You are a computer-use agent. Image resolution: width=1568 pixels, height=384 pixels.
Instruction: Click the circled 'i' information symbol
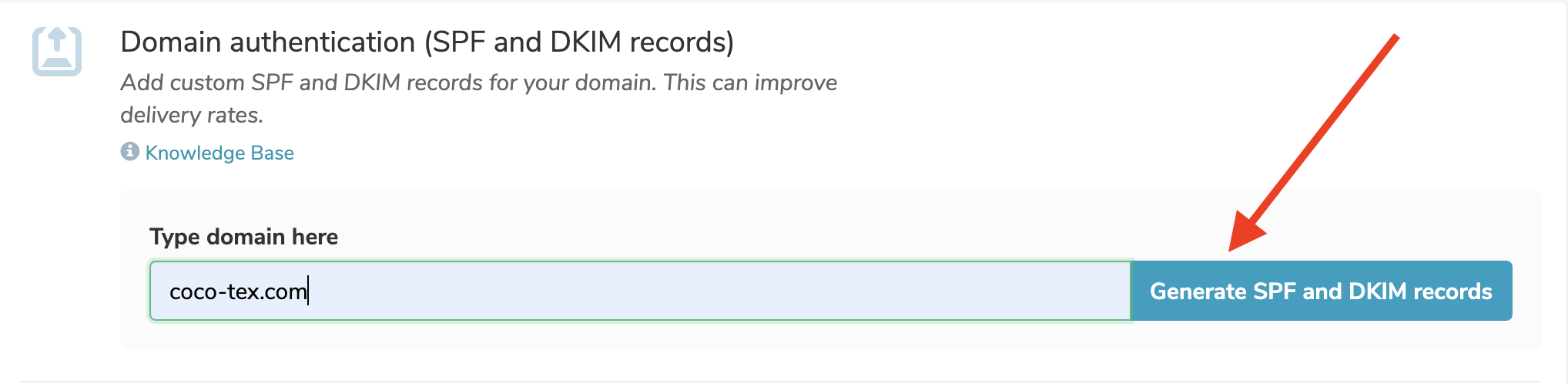[129, 151]
